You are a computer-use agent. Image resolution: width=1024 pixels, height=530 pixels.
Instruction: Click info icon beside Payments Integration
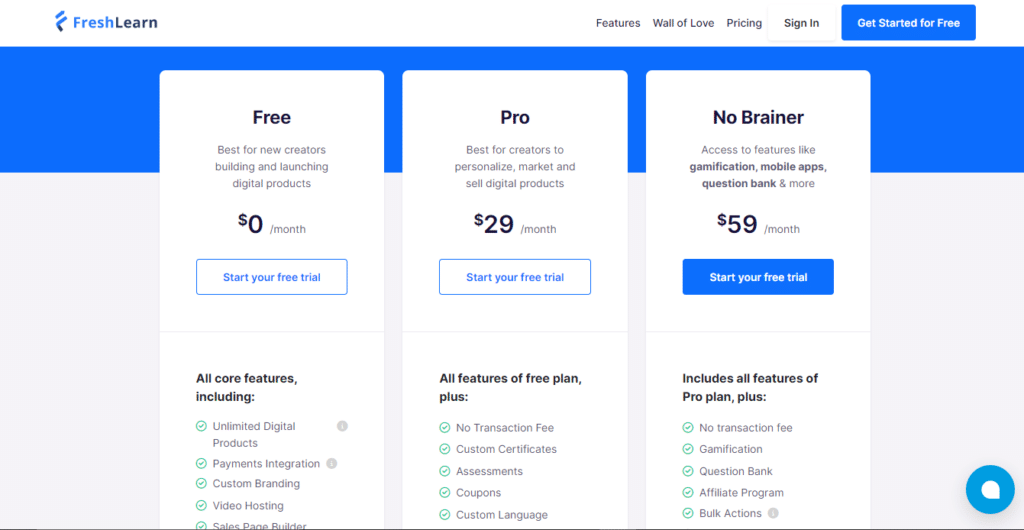(x=331, y=463)
